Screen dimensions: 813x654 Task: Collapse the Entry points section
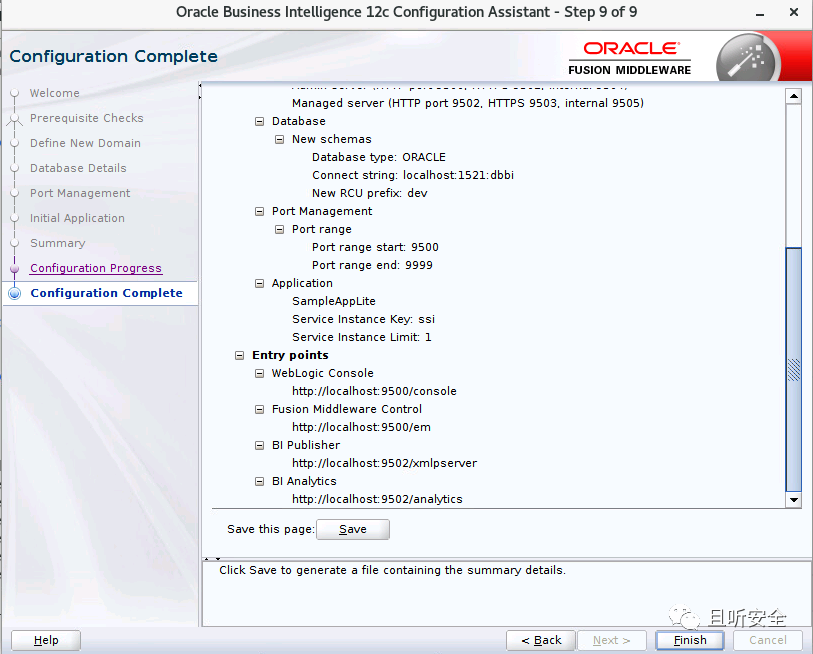pos(240,355)
